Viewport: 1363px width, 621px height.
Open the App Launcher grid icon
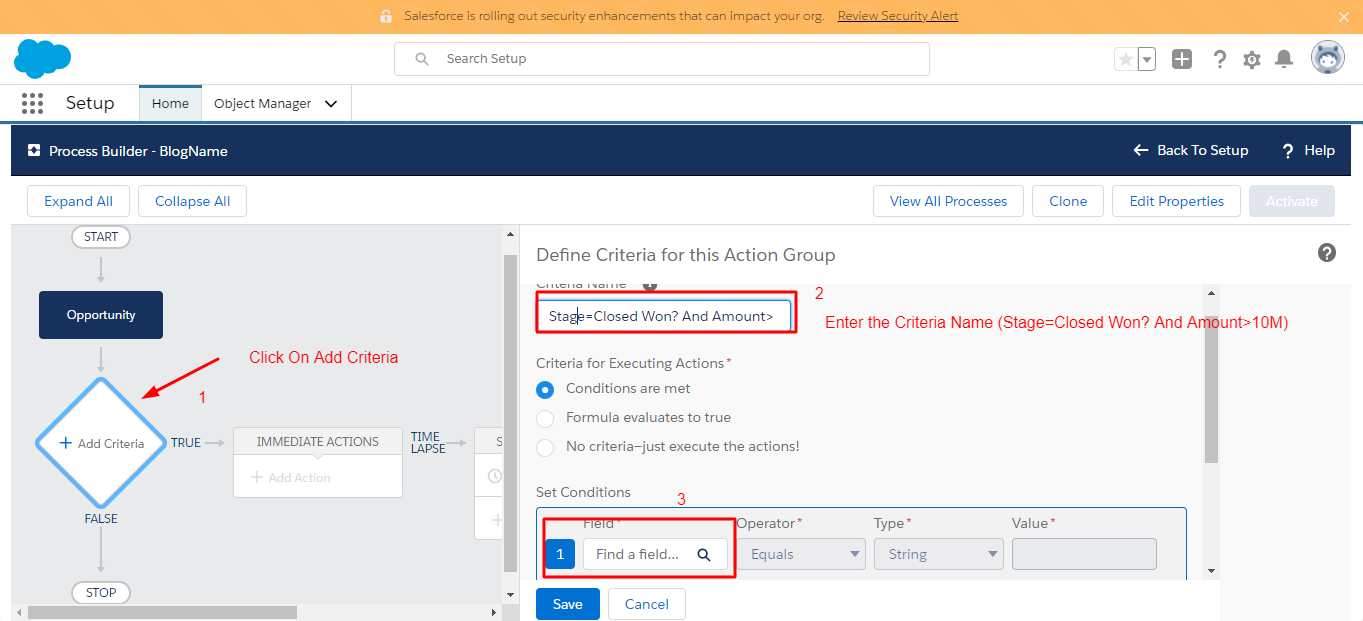(x=32, y=103)
